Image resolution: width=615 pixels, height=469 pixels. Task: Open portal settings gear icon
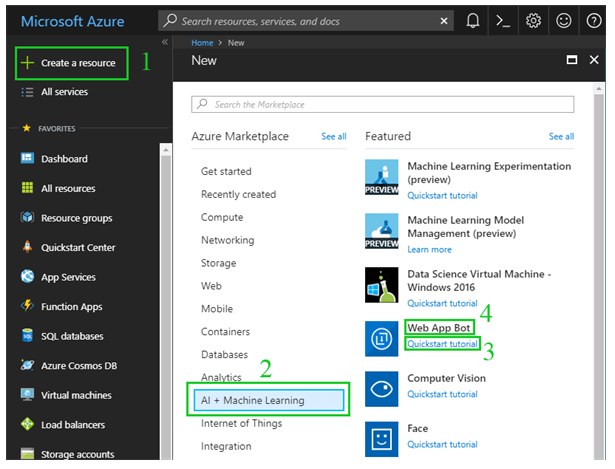point(533,20)
